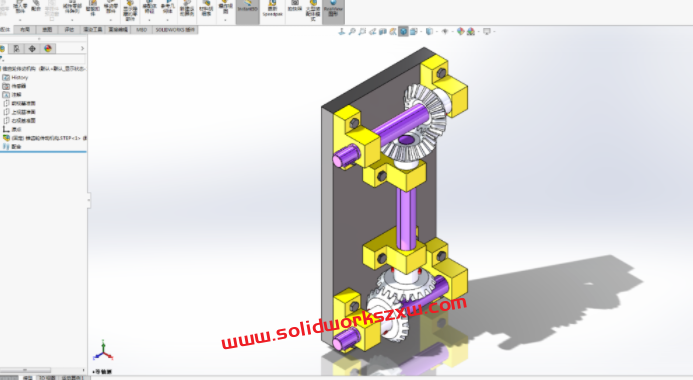Choose the Move Component tool
Image resolution: width=693 pixels, height=380 pixels.
[110, 7]
